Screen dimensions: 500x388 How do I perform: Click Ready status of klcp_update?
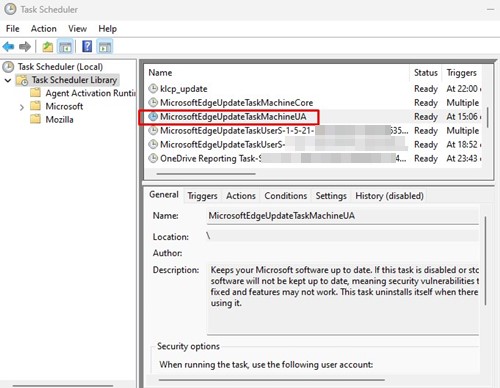(x=426, y=89)
